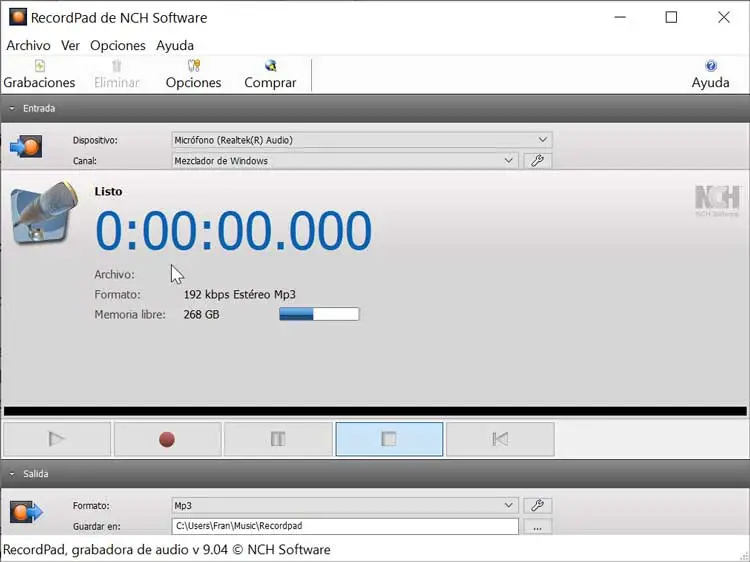Open the Archivo menu
The width and height of the screenshot is (750, 562).
[x=28, y=45]
